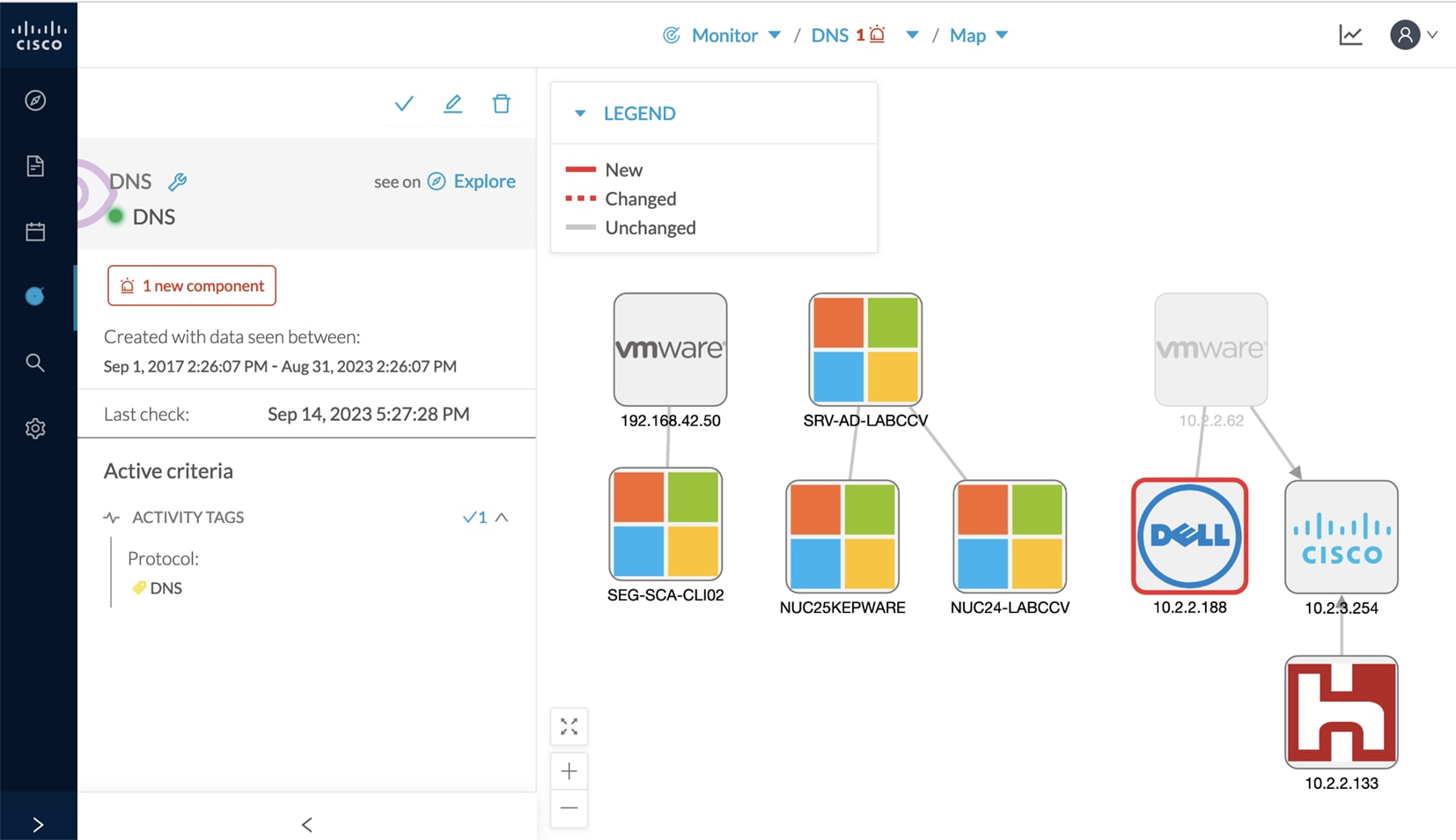1456x840 pixels.
Task: Click the fit-to-screen map icon
Action: [570, 726]
